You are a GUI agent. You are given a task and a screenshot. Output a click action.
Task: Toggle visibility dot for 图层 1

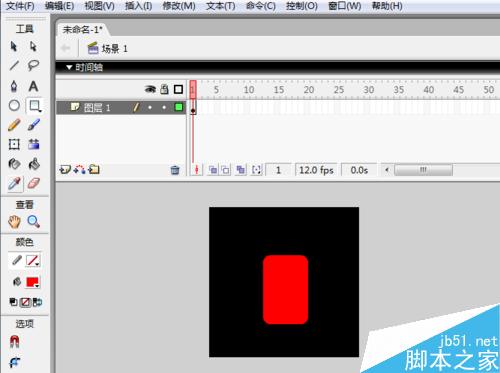150,107
